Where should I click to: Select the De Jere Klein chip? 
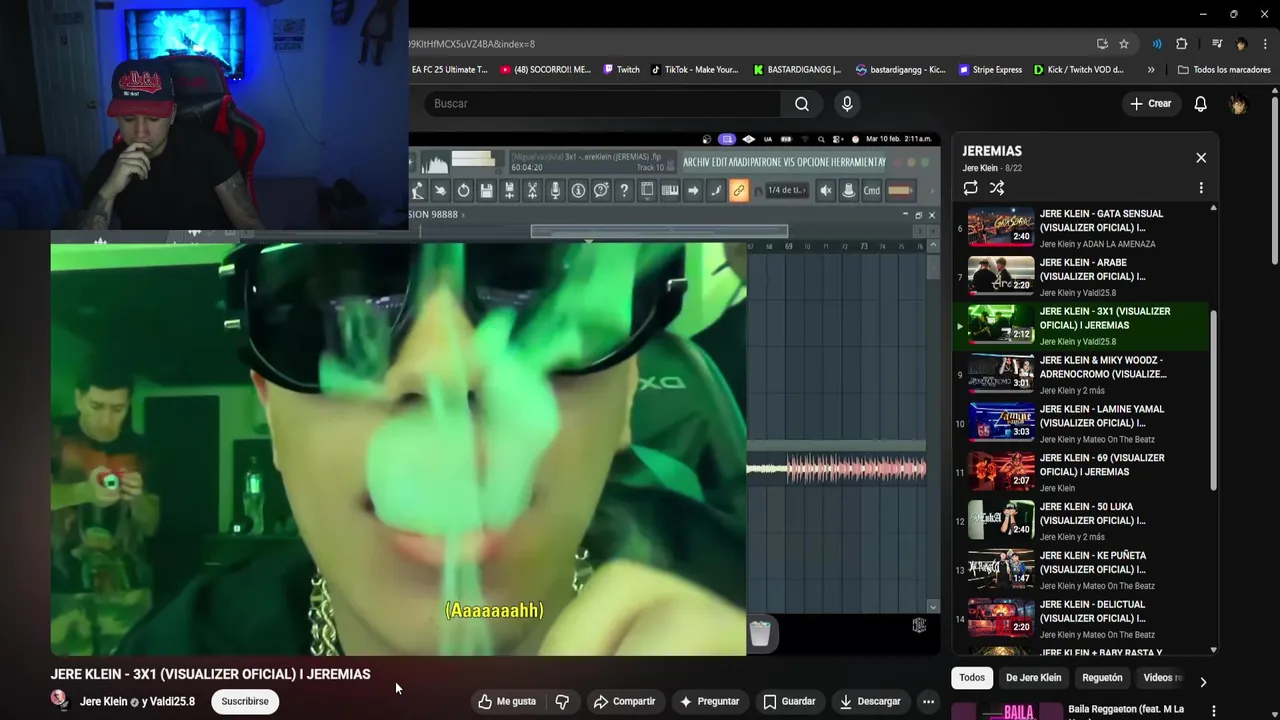1033,678
